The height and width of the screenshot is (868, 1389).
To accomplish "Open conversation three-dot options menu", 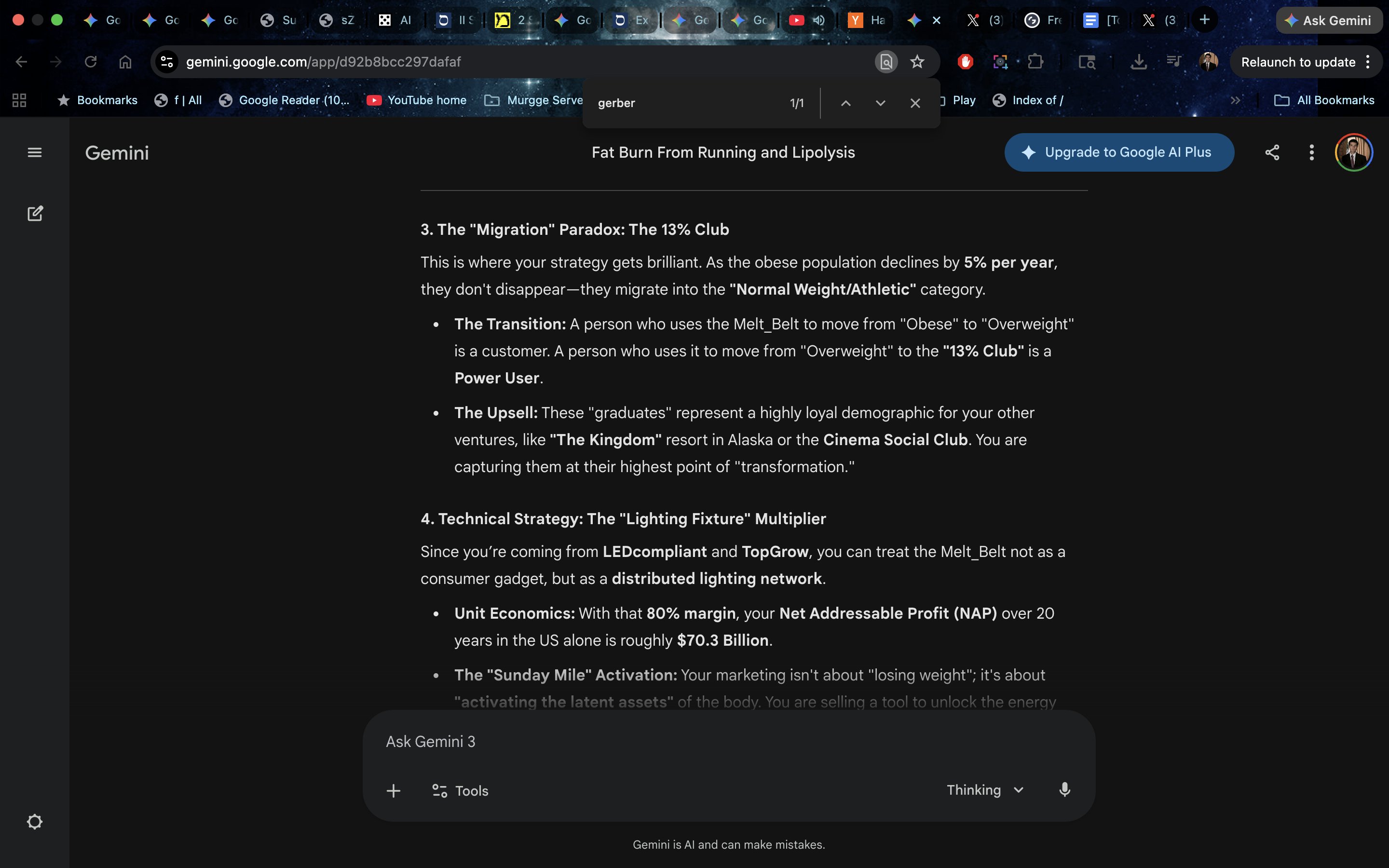I will click(1311, 152).
